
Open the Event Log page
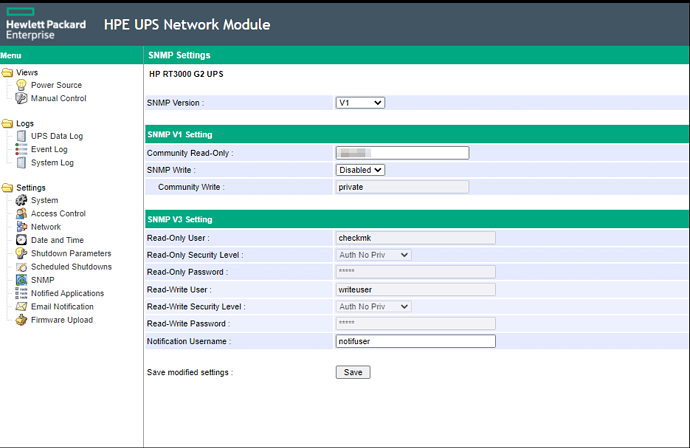coord(49,149)
